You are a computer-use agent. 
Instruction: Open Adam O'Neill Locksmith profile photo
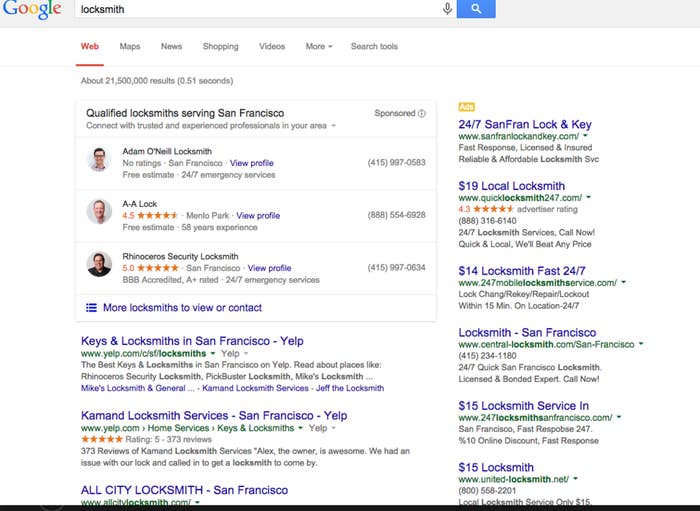point(99,159)
